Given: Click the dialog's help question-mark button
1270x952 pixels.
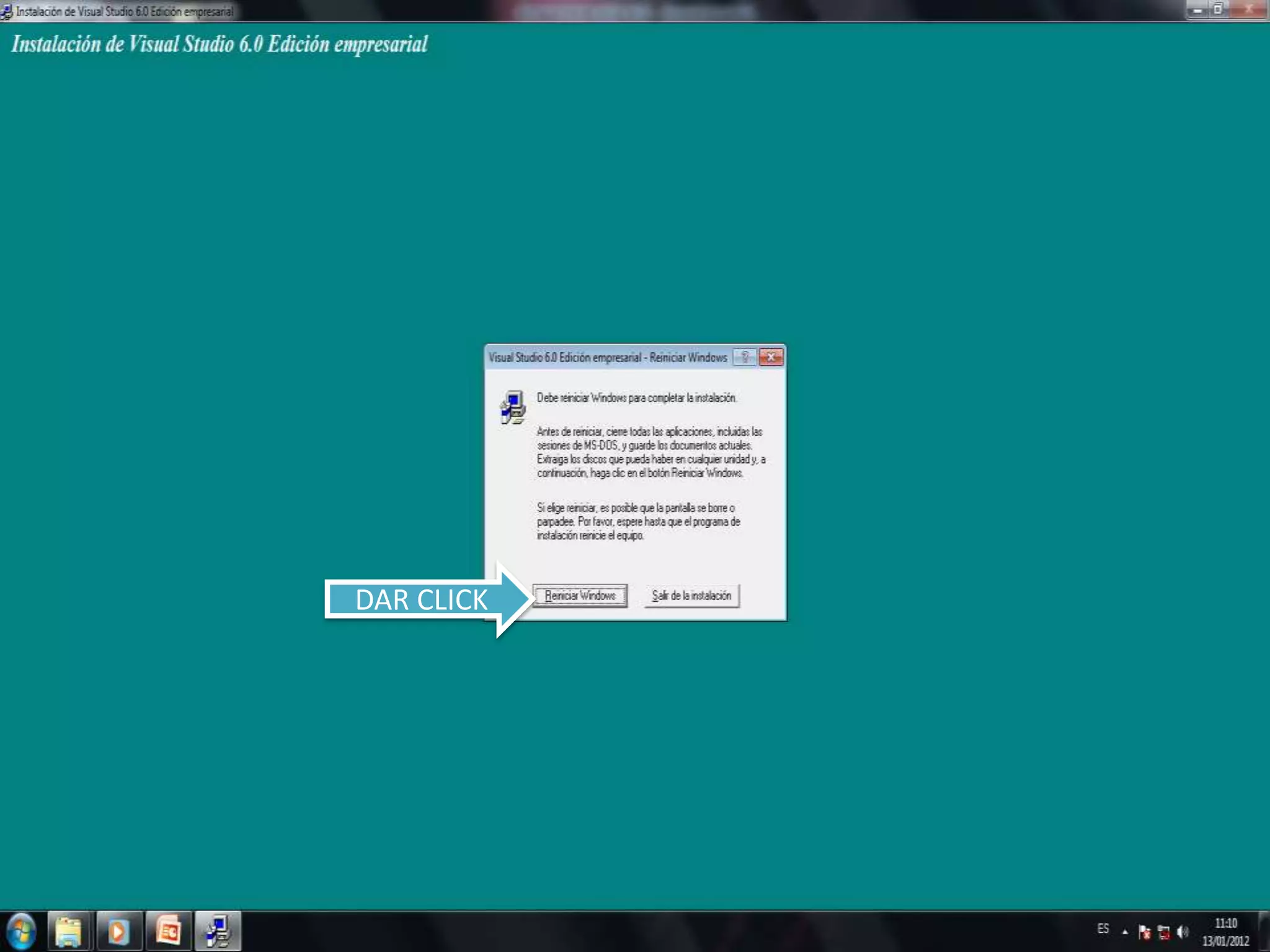Looking at the screenshot, I should pos(745,357).
